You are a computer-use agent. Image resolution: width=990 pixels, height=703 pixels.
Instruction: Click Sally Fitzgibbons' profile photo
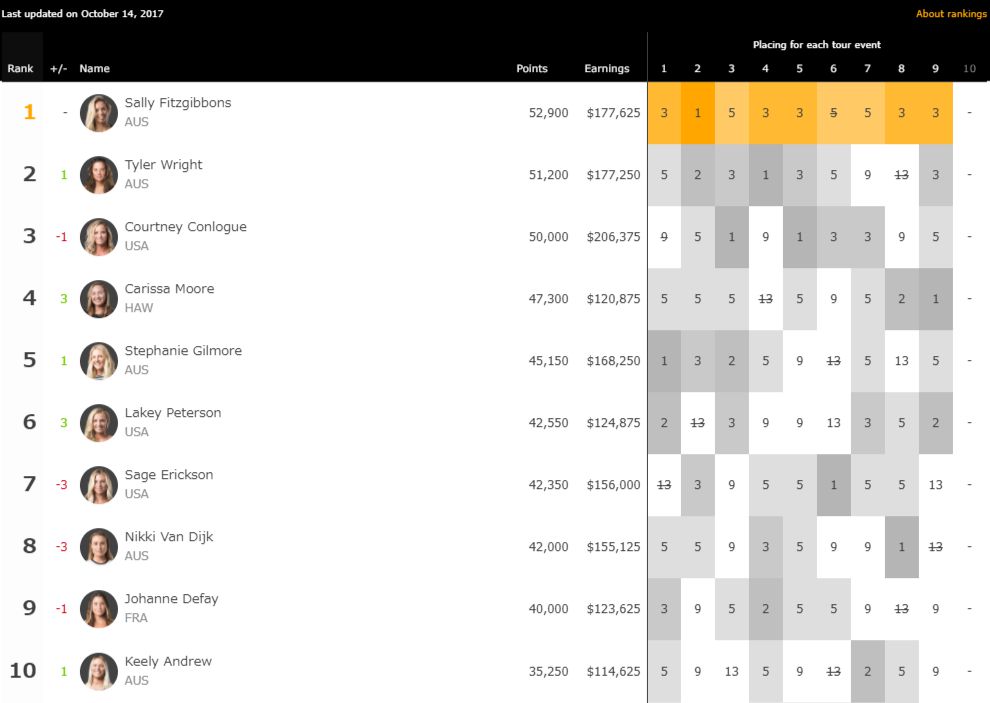pyautogui.click(x=99, y=113)
